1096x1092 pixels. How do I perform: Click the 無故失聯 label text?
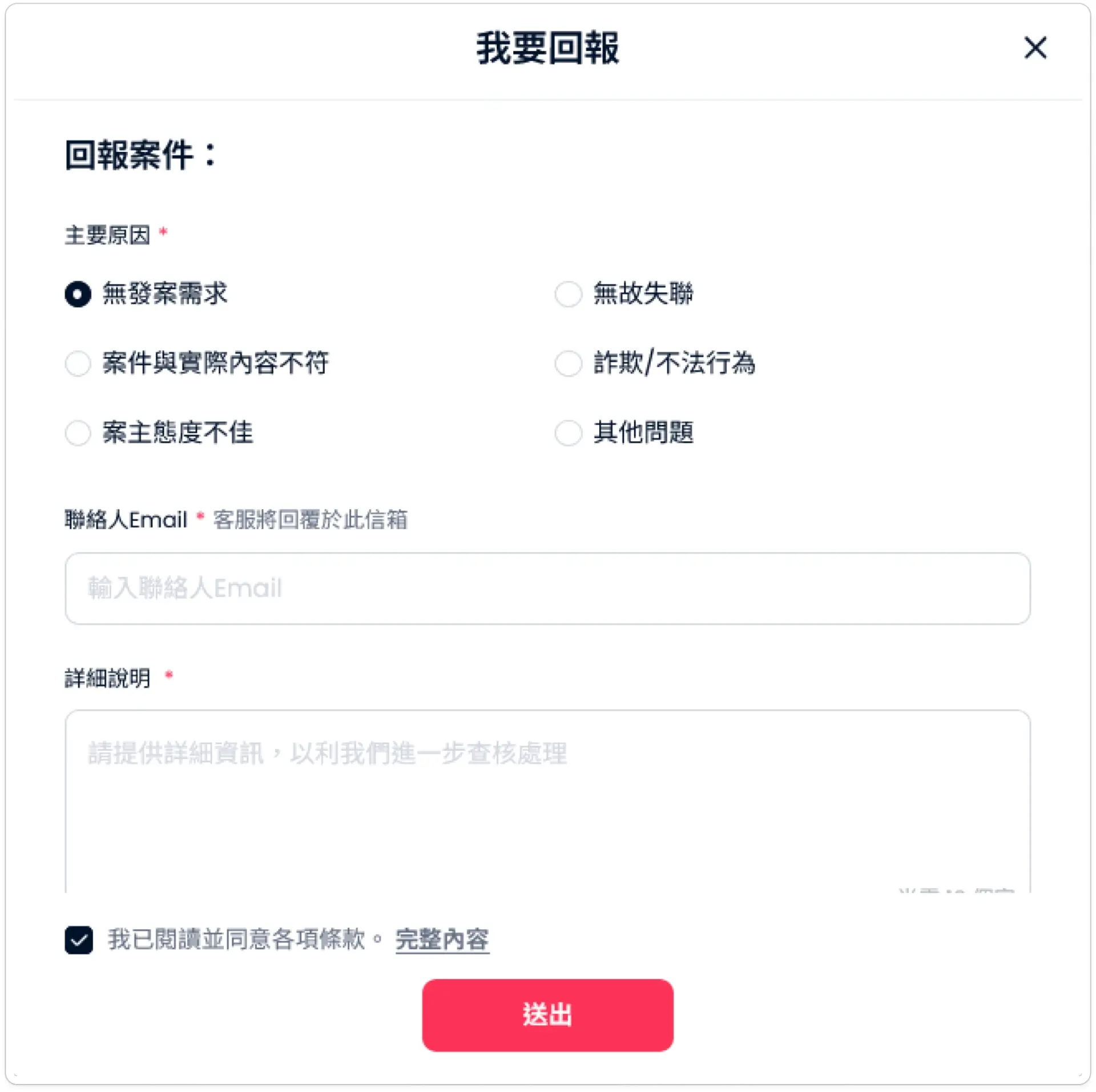643,293
